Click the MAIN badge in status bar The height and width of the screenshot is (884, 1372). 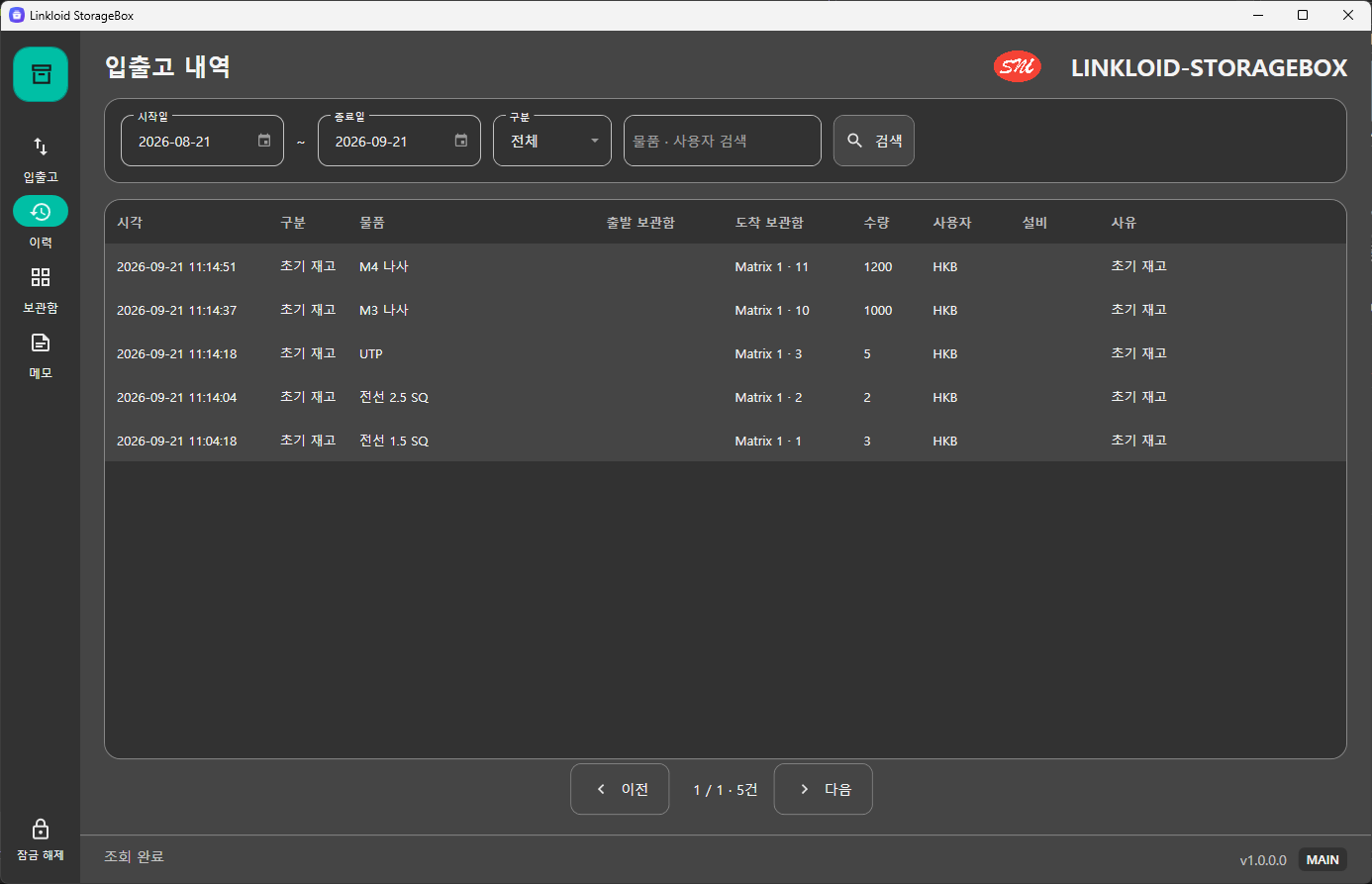pos(1323,859)
